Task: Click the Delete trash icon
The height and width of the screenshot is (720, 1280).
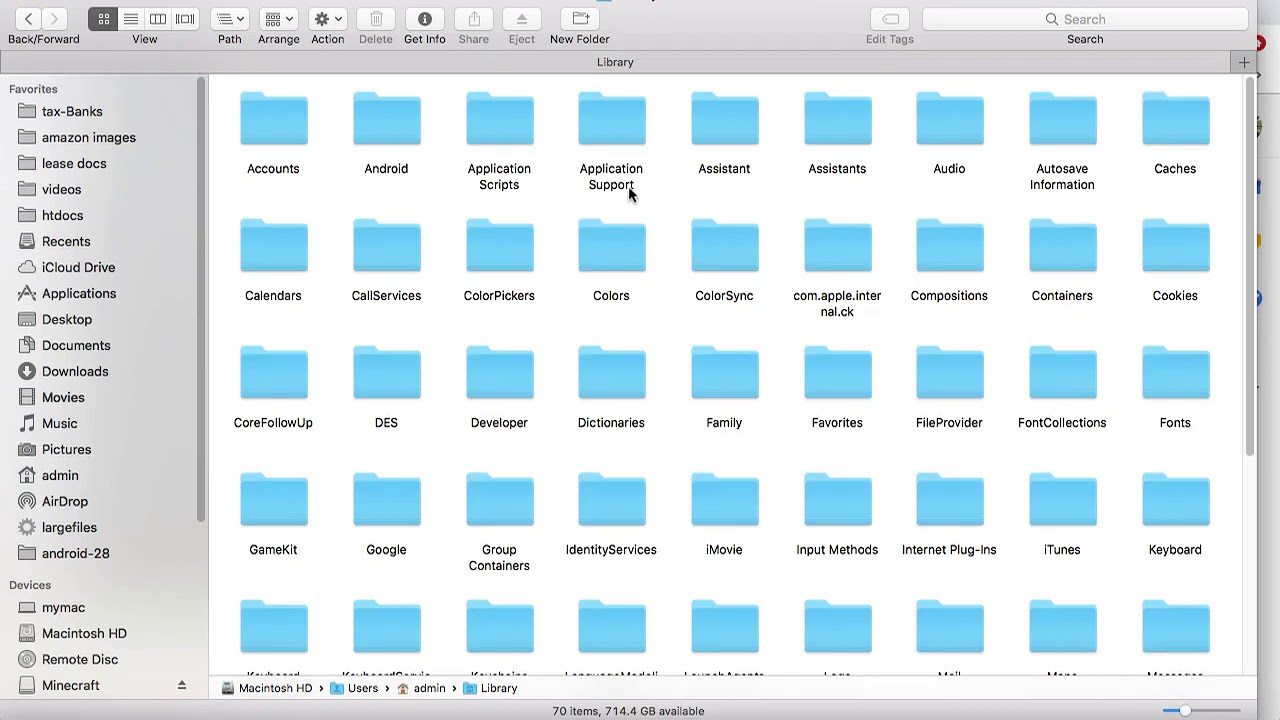Action: tap(376, 19)
